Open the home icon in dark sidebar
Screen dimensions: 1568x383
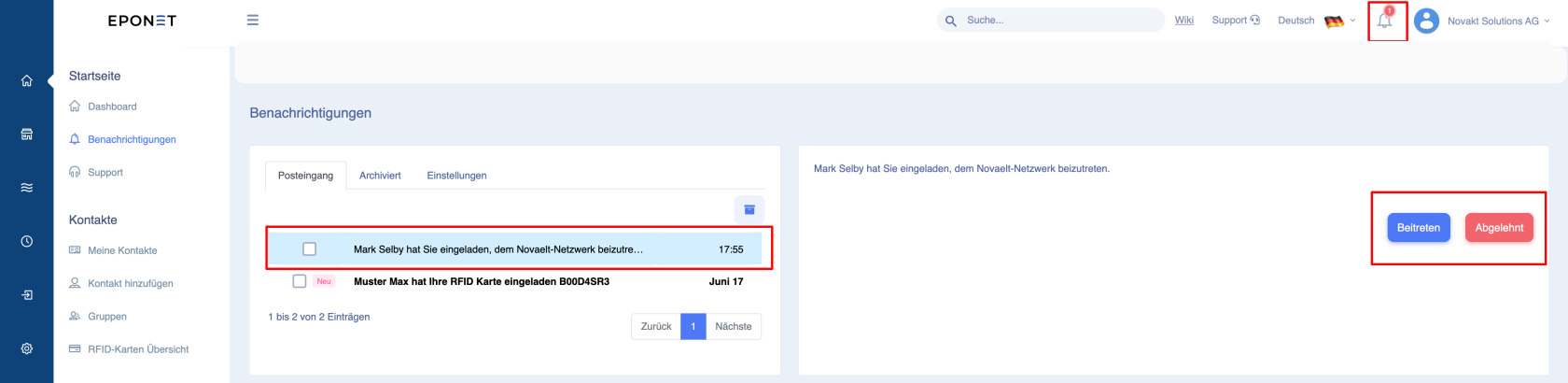pyautogui.click(x=26, y=81)
